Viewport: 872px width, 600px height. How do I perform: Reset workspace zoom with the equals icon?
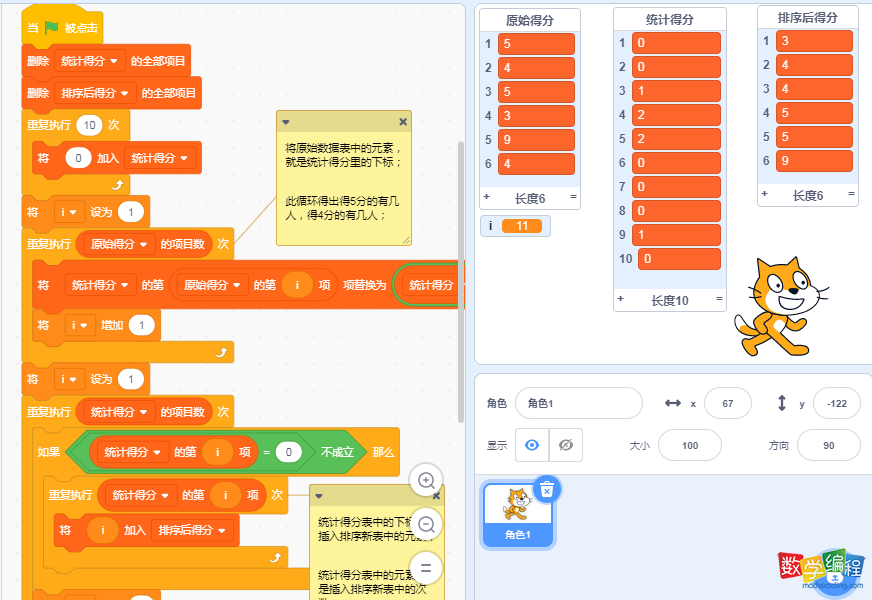426,567
